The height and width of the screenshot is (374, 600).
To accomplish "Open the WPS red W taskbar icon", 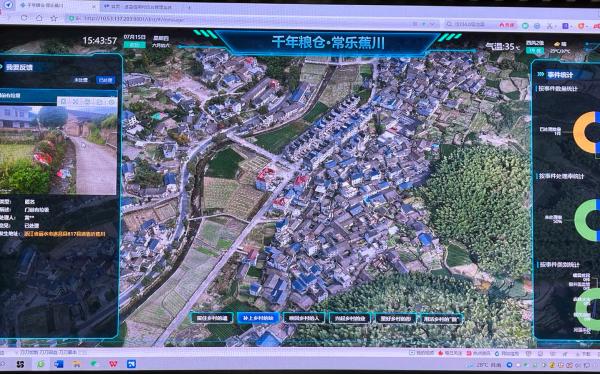I will tap(113, 364).
